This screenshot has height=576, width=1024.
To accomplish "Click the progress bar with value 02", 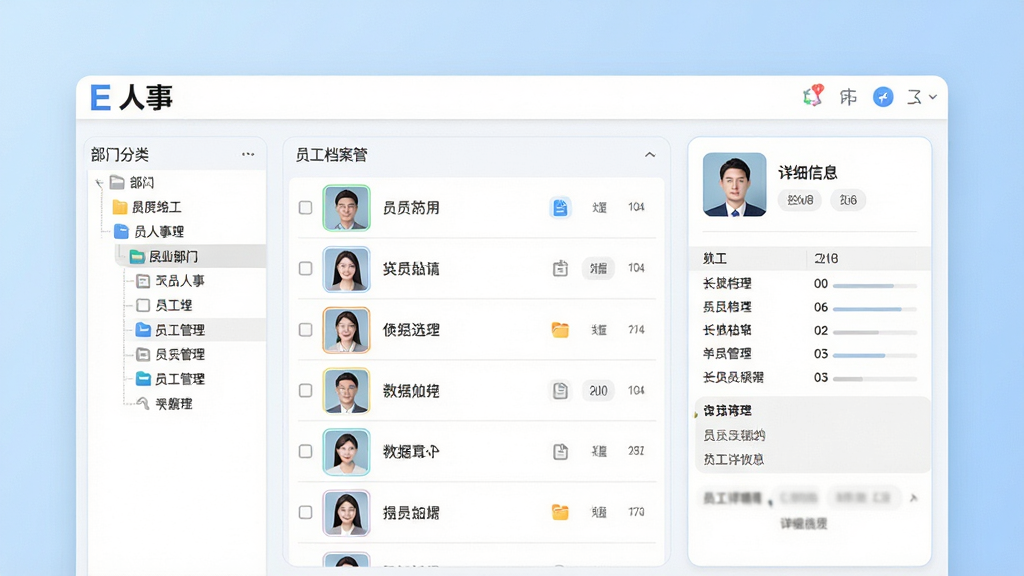I will click(875, 332).
